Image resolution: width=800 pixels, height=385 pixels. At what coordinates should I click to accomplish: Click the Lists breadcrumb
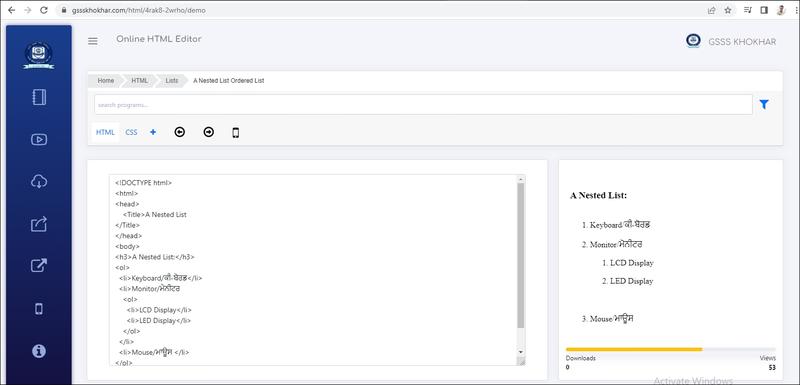point(172,81)
